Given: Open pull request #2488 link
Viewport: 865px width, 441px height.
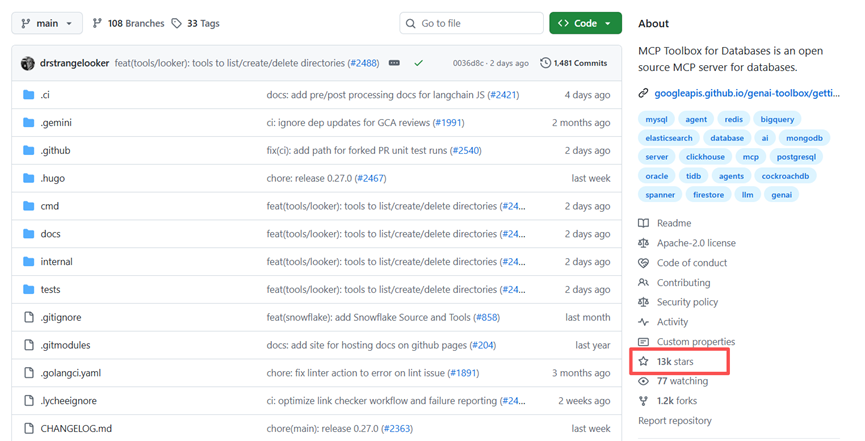Looking at the screenshot, I should (x=364, y=63).
